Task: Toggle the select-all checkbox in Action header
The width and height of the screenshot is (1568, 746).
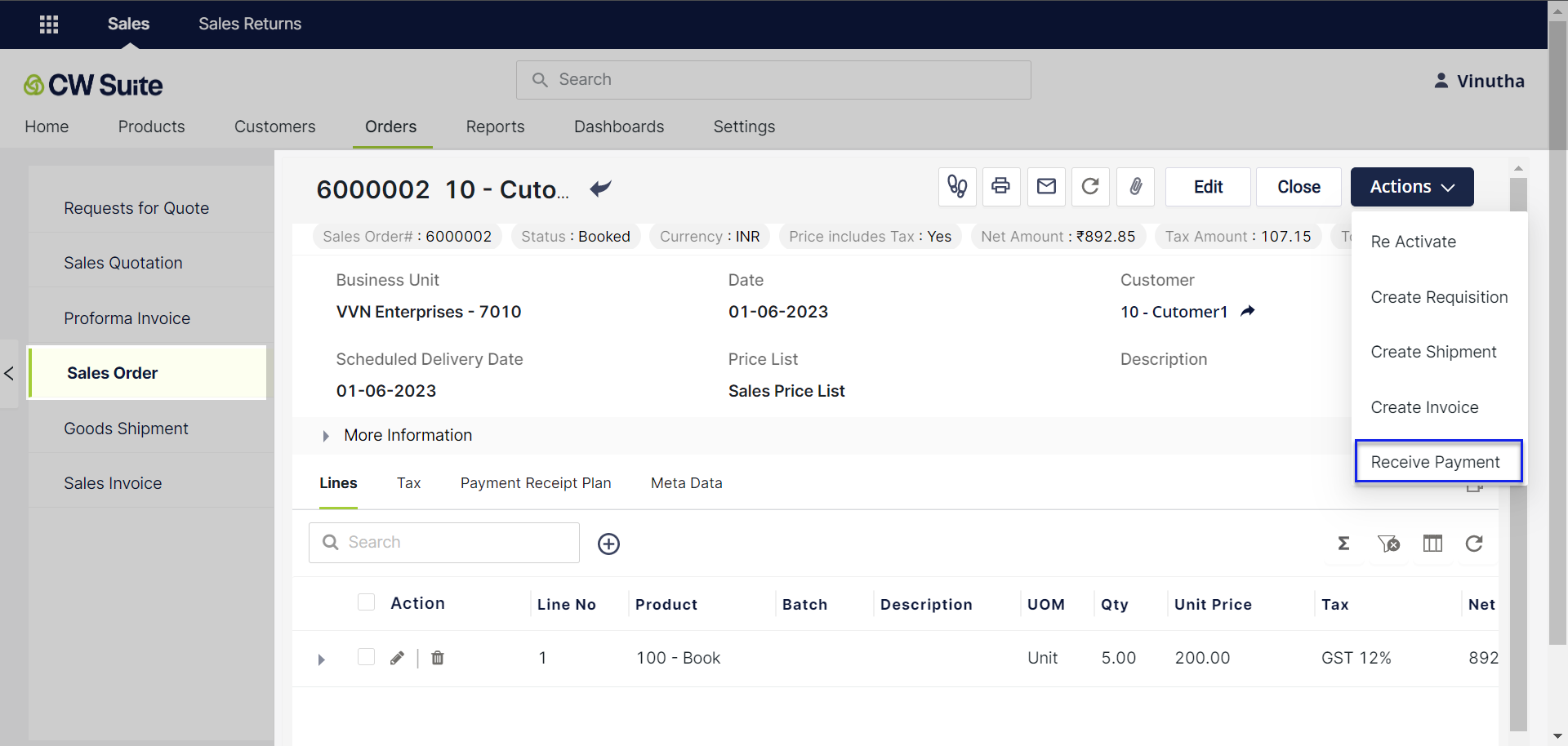Action: 366,602
